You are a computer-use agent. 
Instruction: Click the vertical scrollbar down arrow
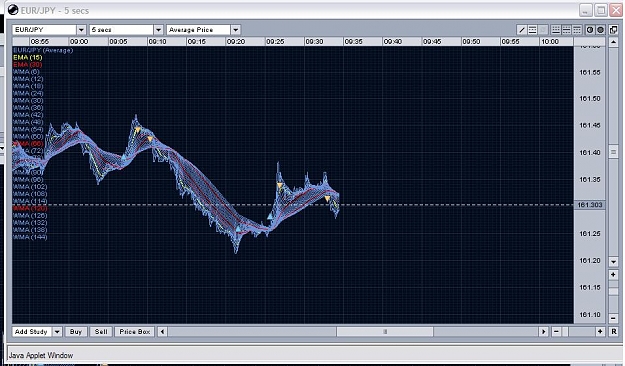[x=613, y=262]
